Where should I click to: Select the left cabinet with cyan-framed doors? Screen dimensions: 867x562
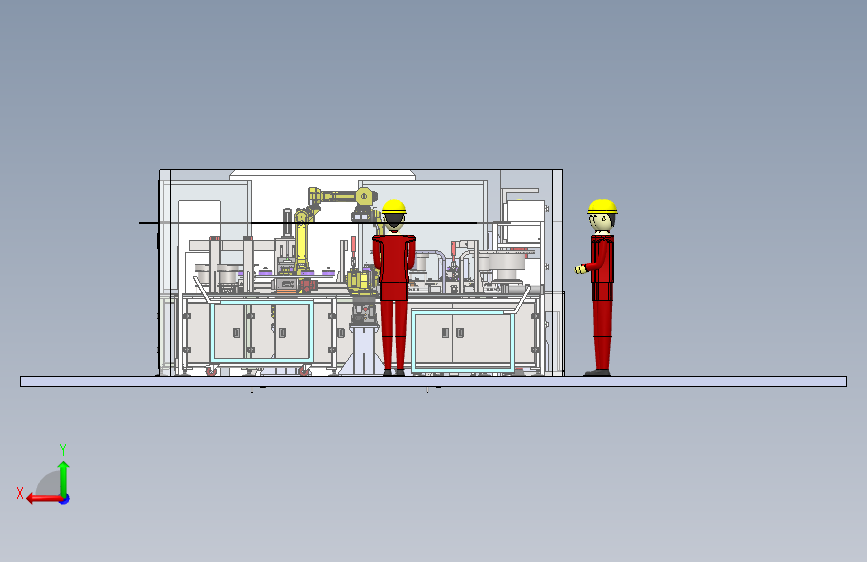point(262,332)
